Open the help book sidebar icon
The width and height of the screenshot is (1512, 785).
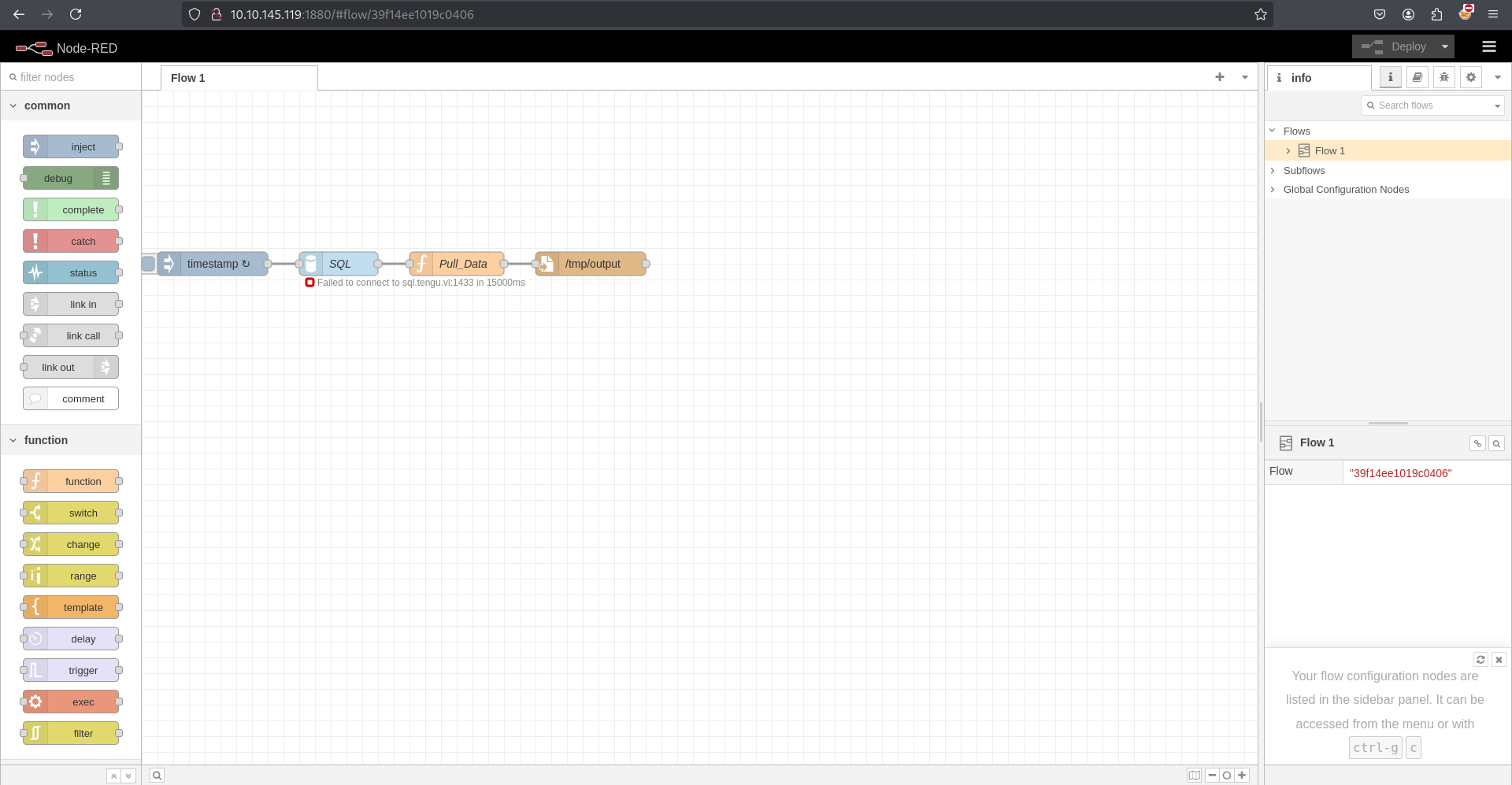point(1417,77)
